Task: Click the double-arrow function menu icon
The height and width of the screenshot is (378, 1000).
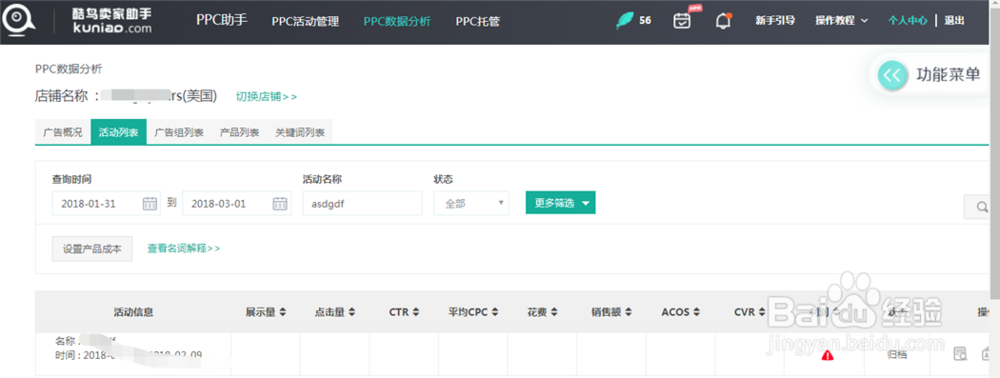Action: [x=892, y=75]
